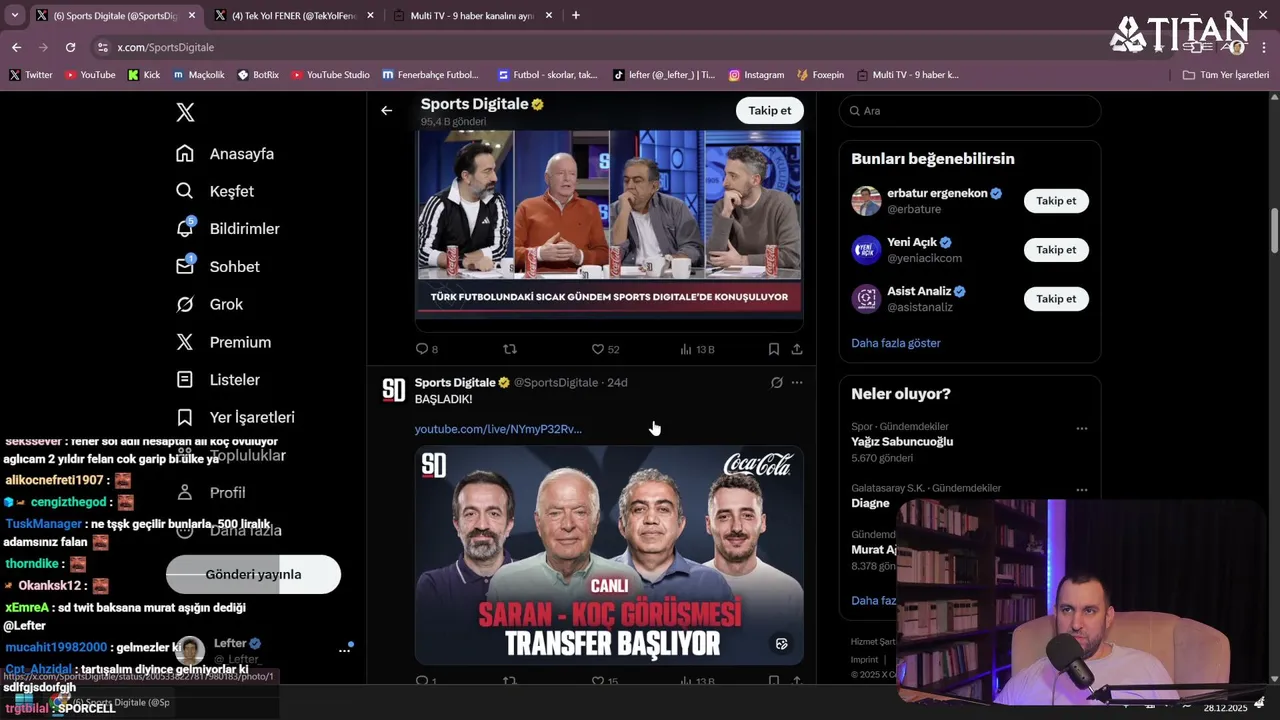This screenshot has height=720, width=1280.
Task: Switch to Tek Yol FENER browser tab
Action: coord(292,15)
